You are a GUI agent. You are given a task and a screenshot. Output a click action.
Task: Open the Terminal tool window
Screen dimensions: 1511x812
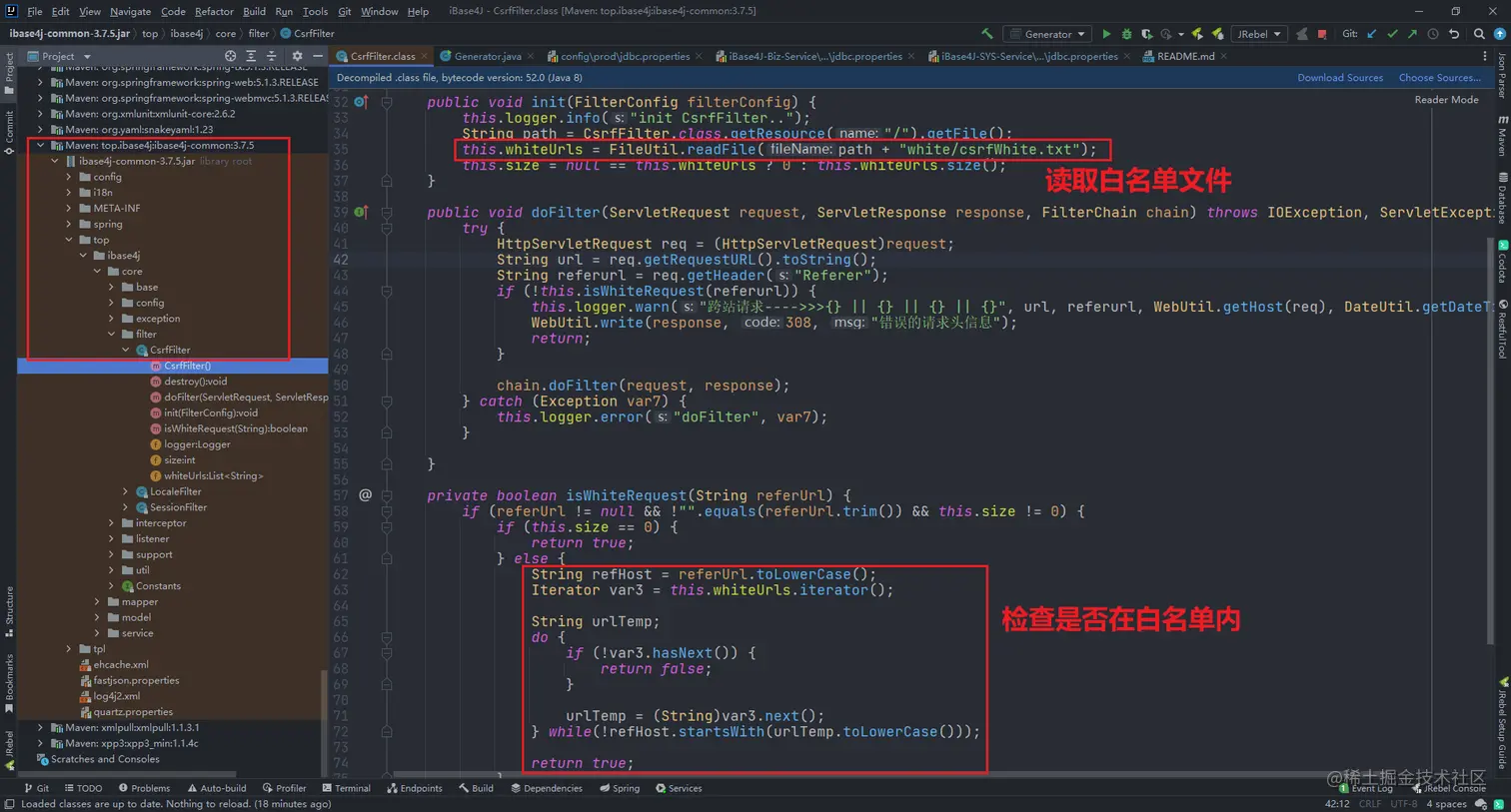click(x=346, y=788)
